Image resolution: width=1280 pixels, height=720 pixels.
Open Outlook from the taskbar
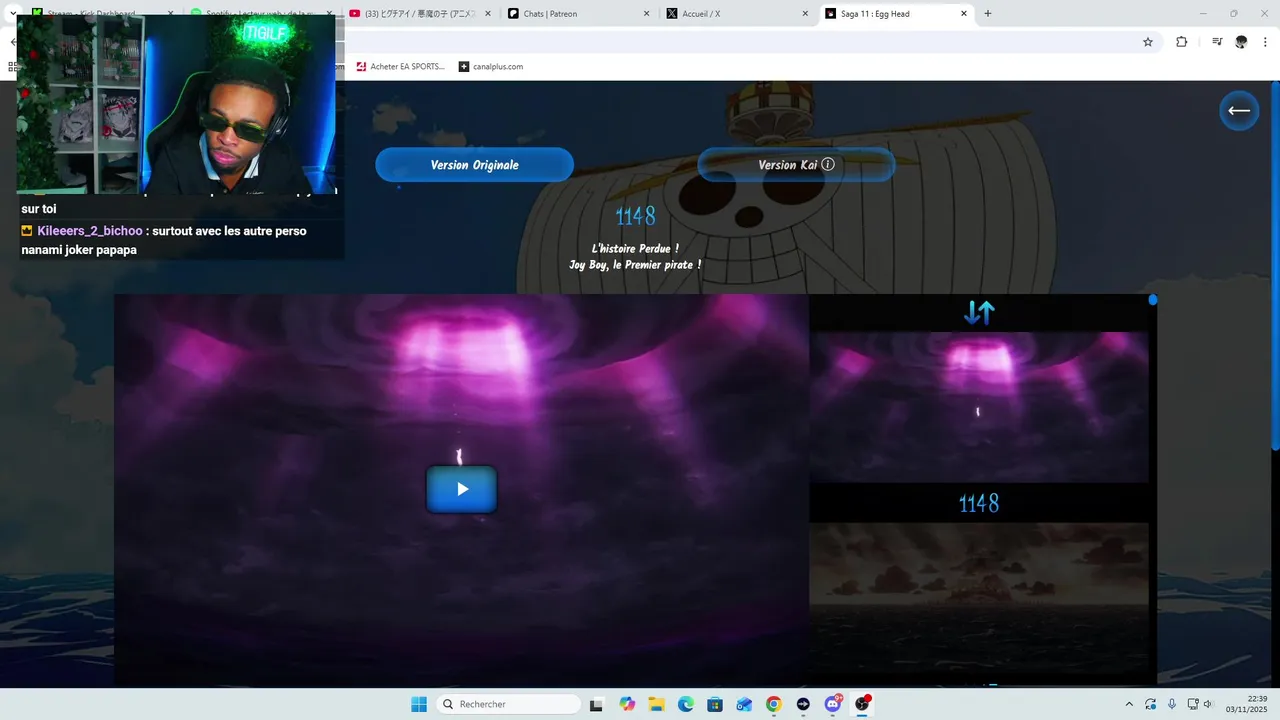tap(744, 704)
